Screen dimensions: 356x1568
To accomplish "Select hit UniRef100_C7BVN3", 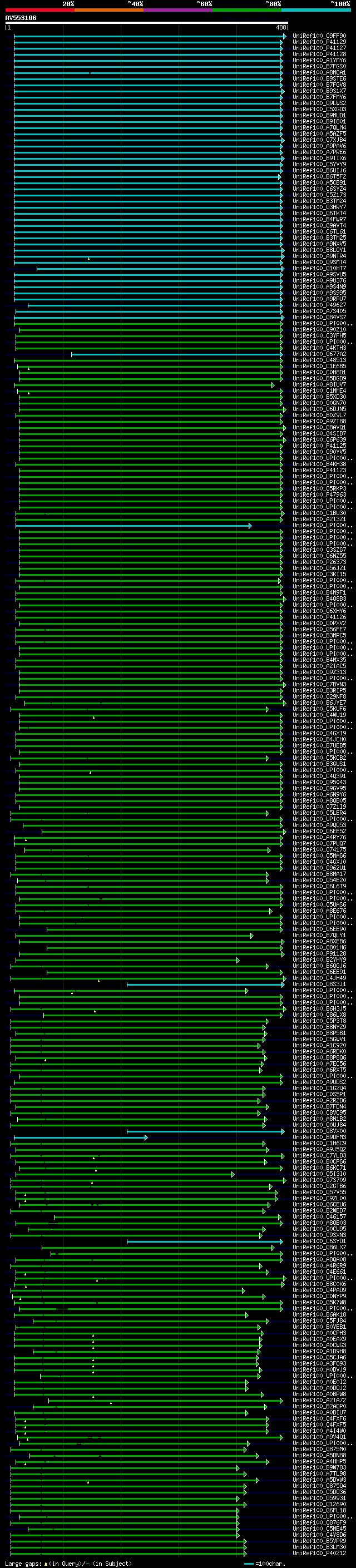I will 319,685.
